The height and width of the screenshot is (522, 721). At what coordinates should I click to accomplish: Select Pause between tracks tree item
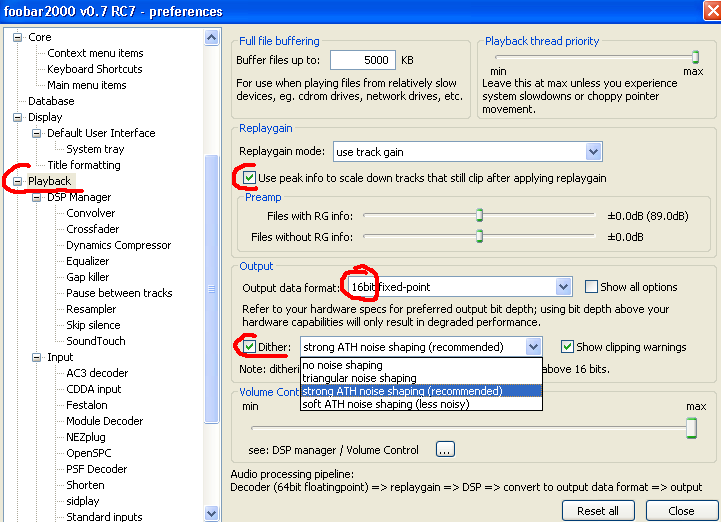(x=119, y=293)
